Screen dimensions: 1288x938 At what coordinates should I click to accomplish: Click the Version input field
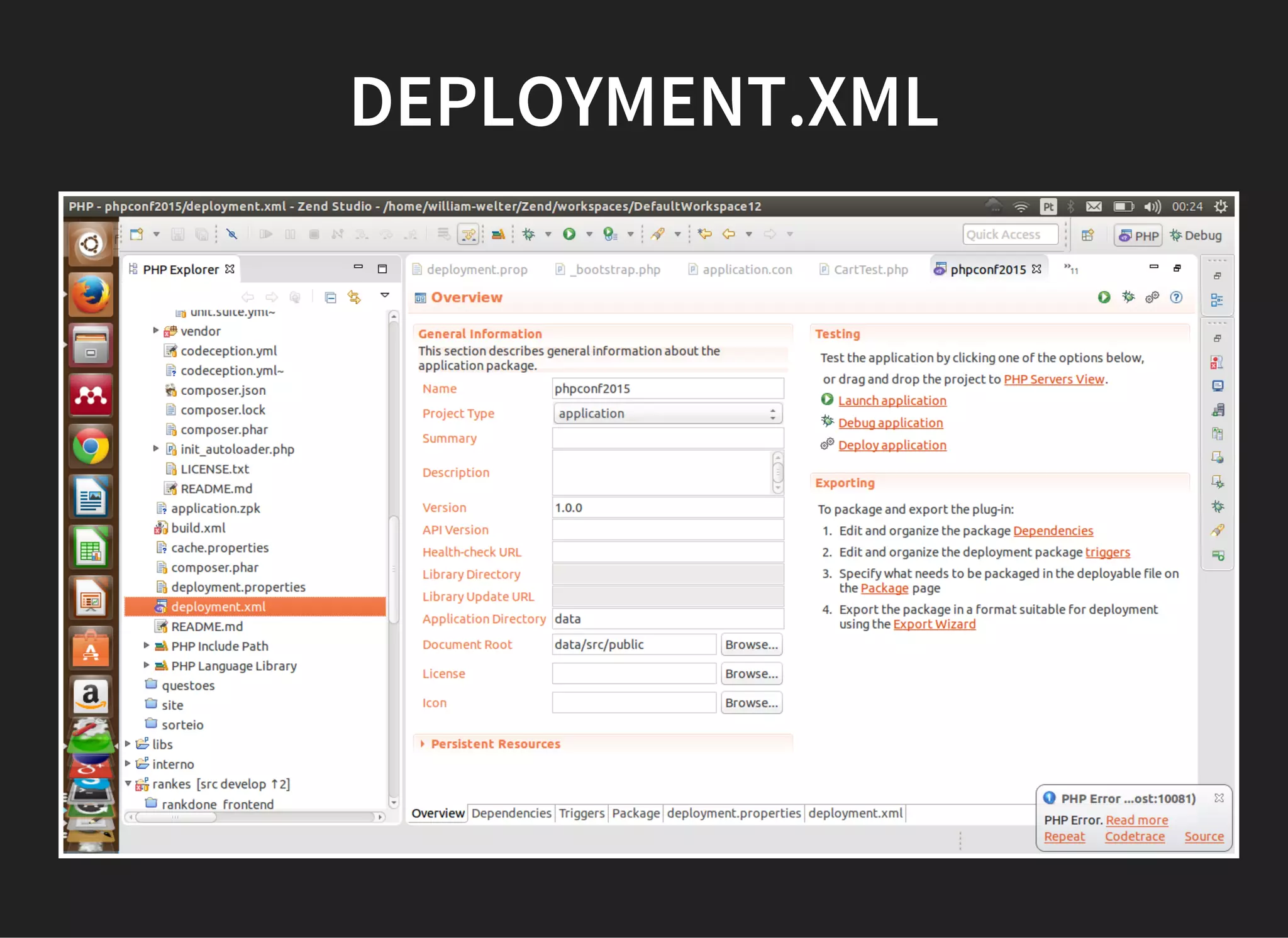pos(668,507)
